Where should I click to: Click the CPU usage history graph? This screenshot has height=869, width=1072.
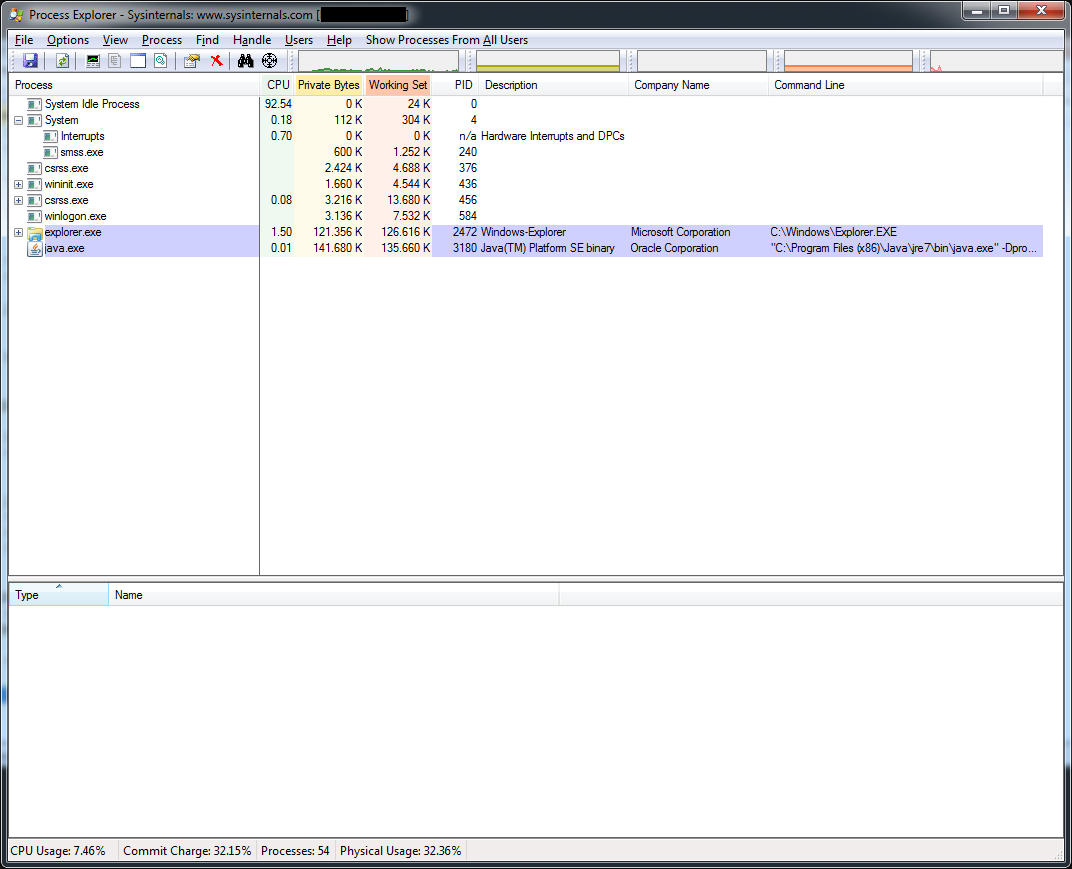pos(379,61)
